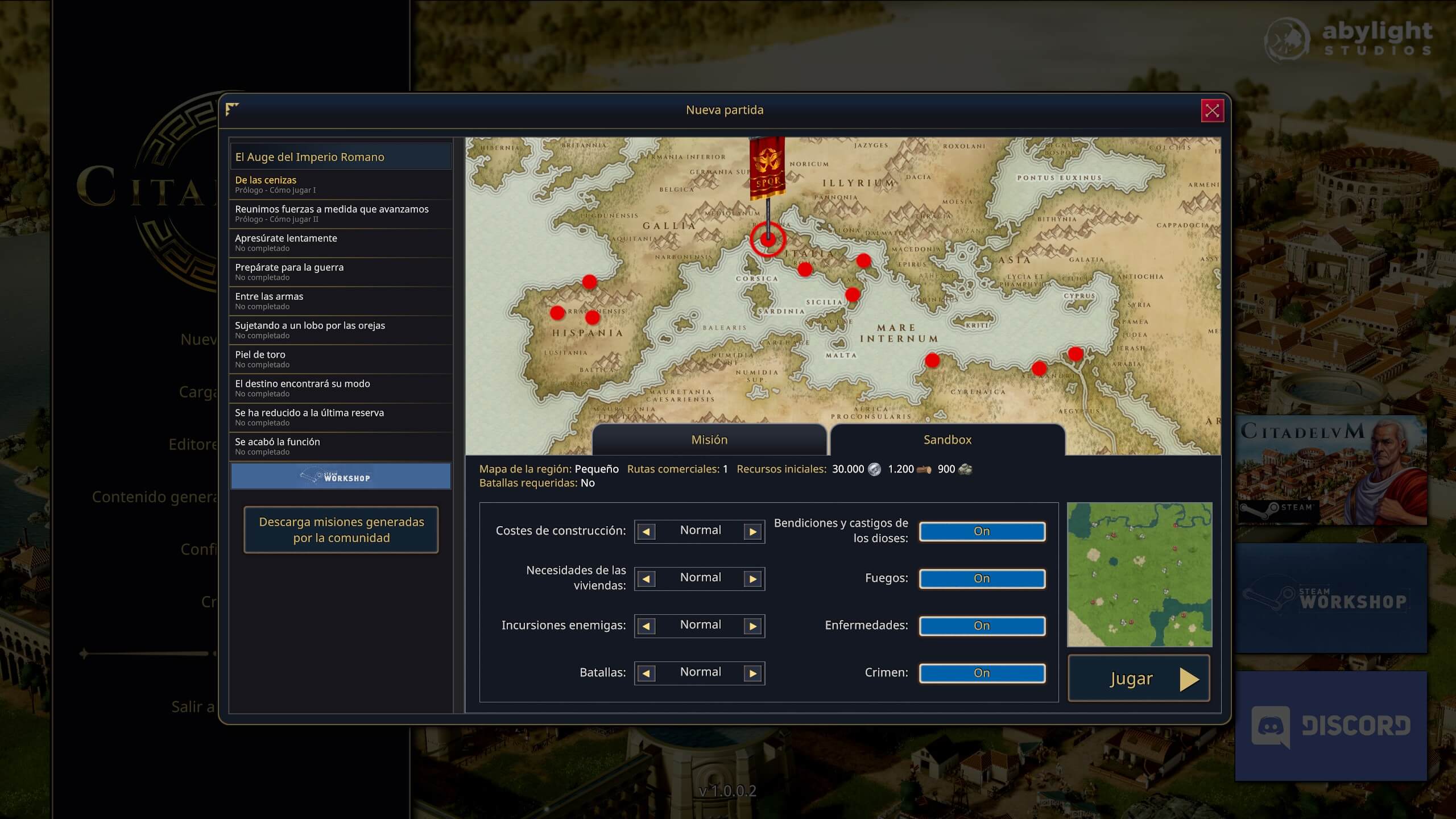Click Mapa de la región: Pequeño text
This screenshot has height=819, width=1456.
tap(549, 469)
